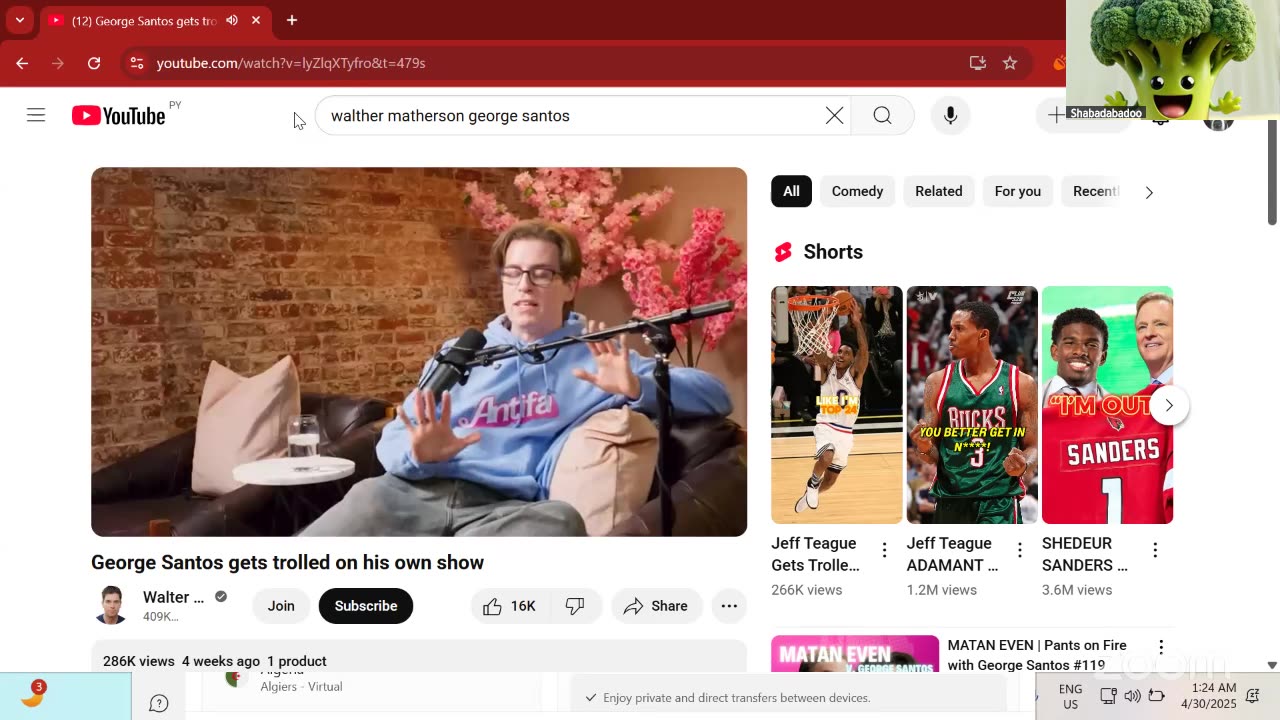Go forward to the next page

pyautogui.click(x=58, y=63)
